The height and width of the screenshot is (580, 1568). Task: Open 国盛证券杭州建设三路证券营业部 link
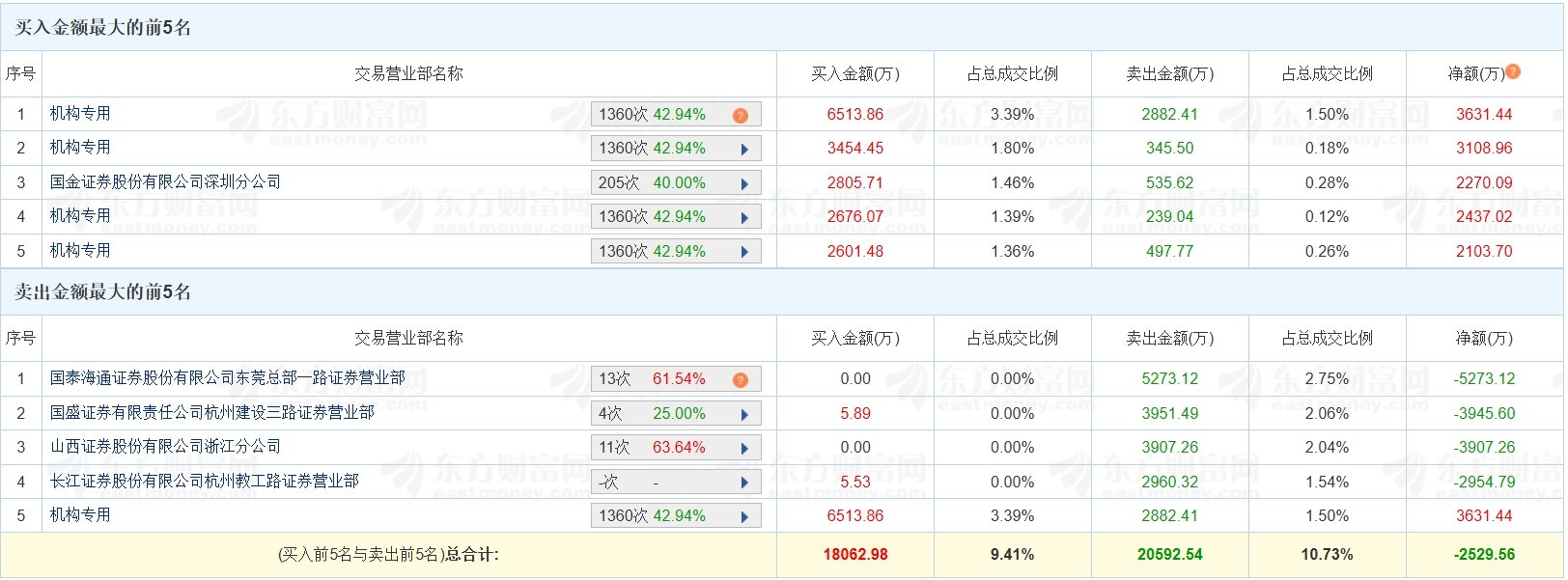tap(211, 413)
